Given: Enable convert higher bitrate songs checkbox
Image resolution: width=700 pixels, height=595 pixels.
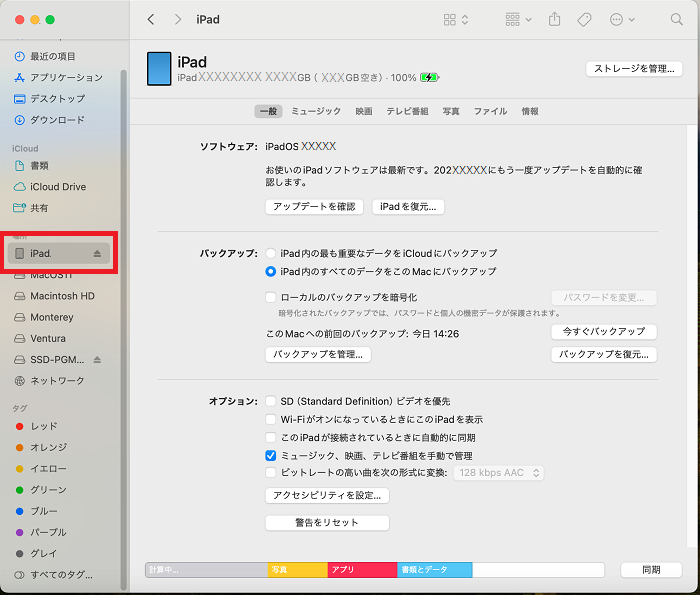Looking at the screenshot, I should point(271,473).
